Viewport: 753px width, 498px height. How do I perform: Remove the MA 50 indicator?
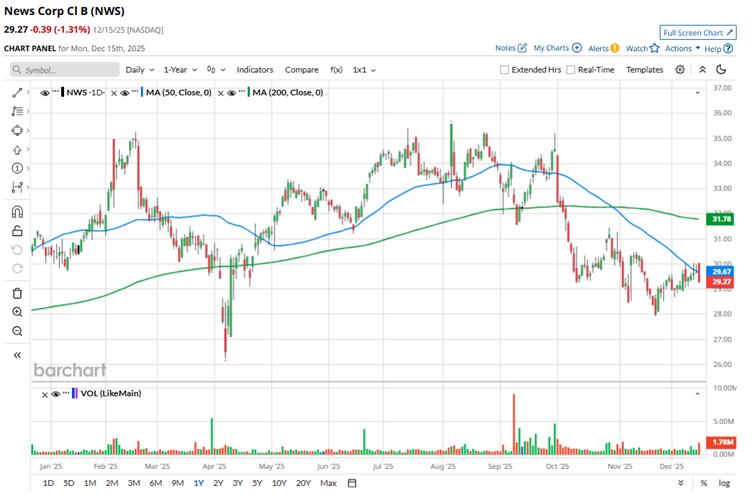pos(114,93)
